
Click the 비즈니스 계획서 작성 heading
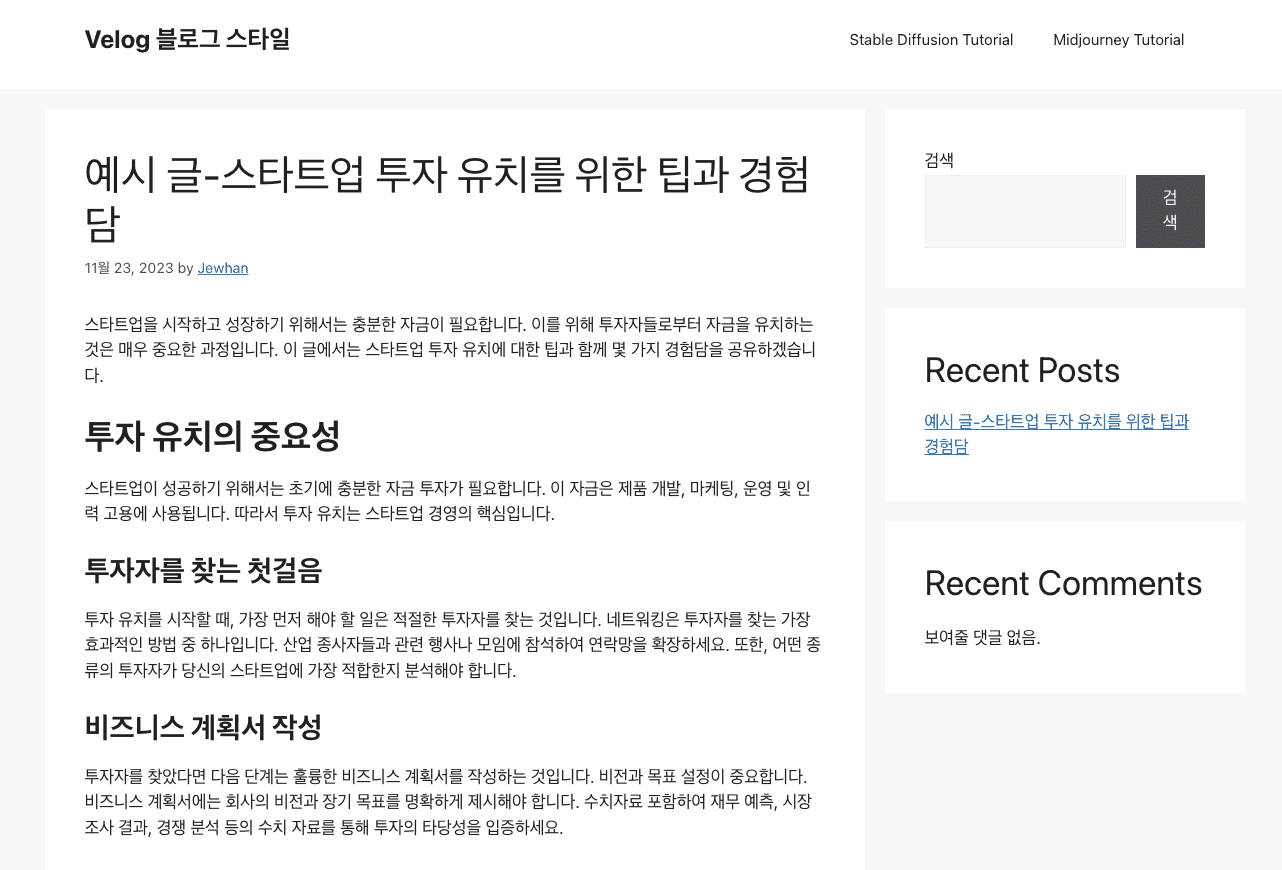[203, 727]
